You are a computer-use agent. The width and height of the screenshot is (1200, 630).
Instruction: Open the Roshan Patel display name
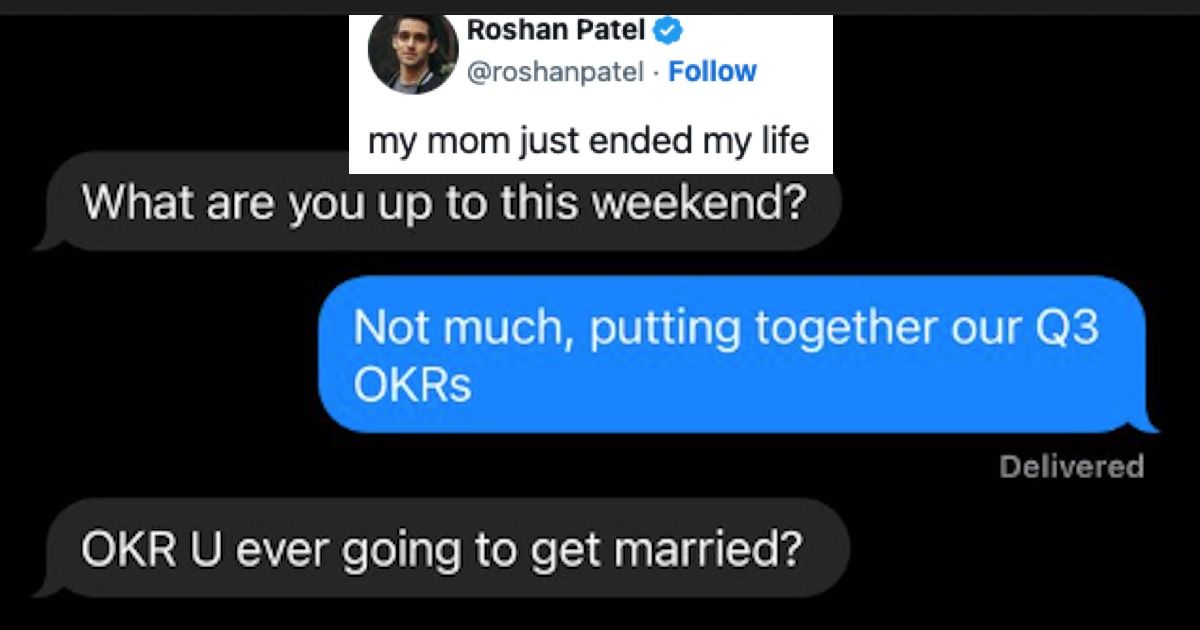(x=557, y=30)
